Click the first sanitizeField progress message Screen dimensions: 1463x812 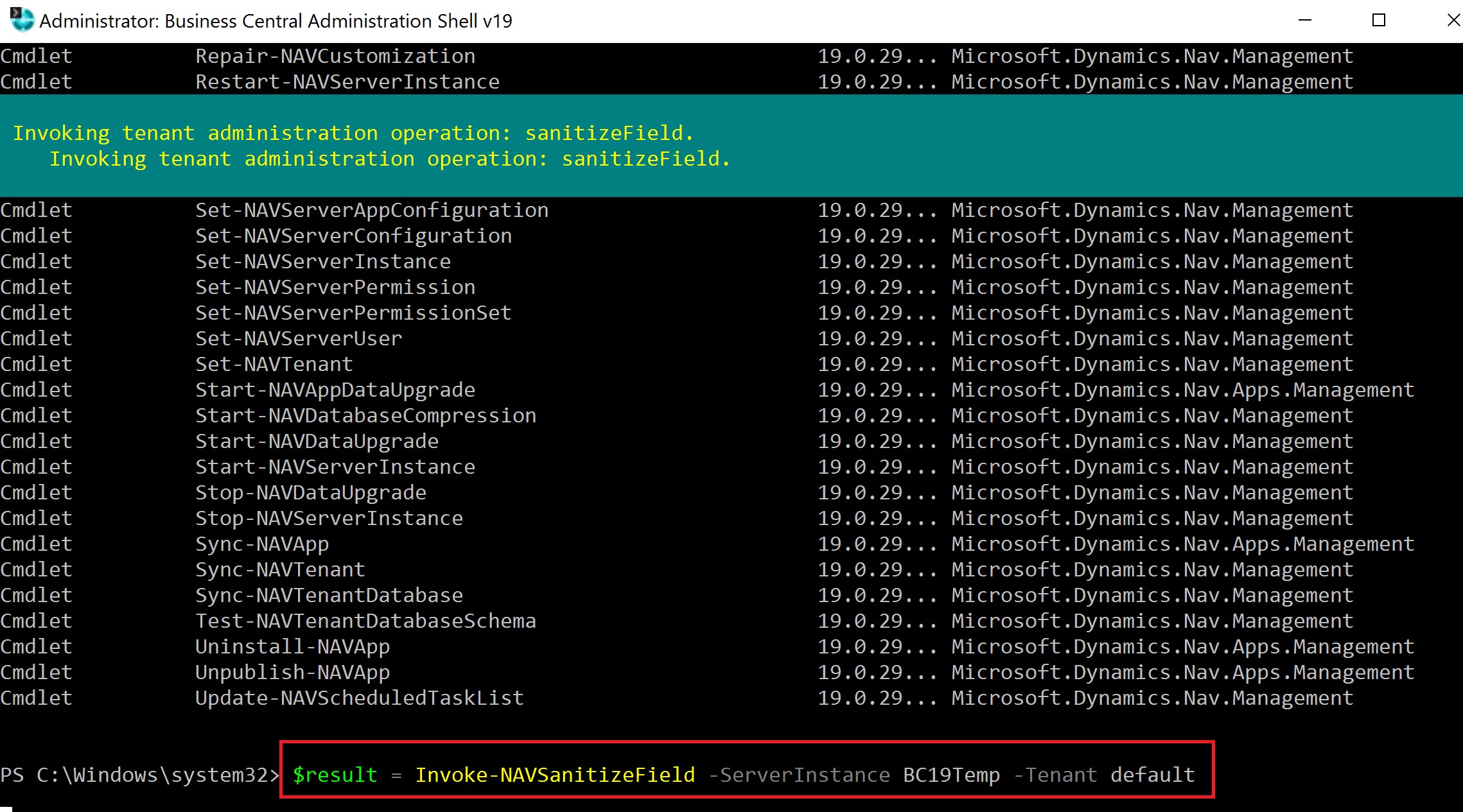pos(353,133)
